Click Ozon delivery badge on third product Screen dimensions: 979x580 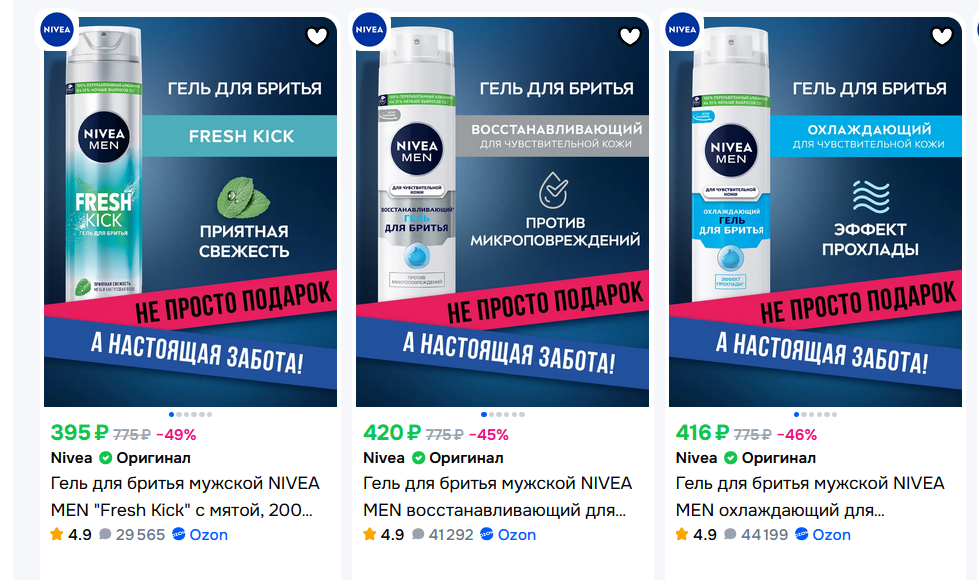(823, 534)
